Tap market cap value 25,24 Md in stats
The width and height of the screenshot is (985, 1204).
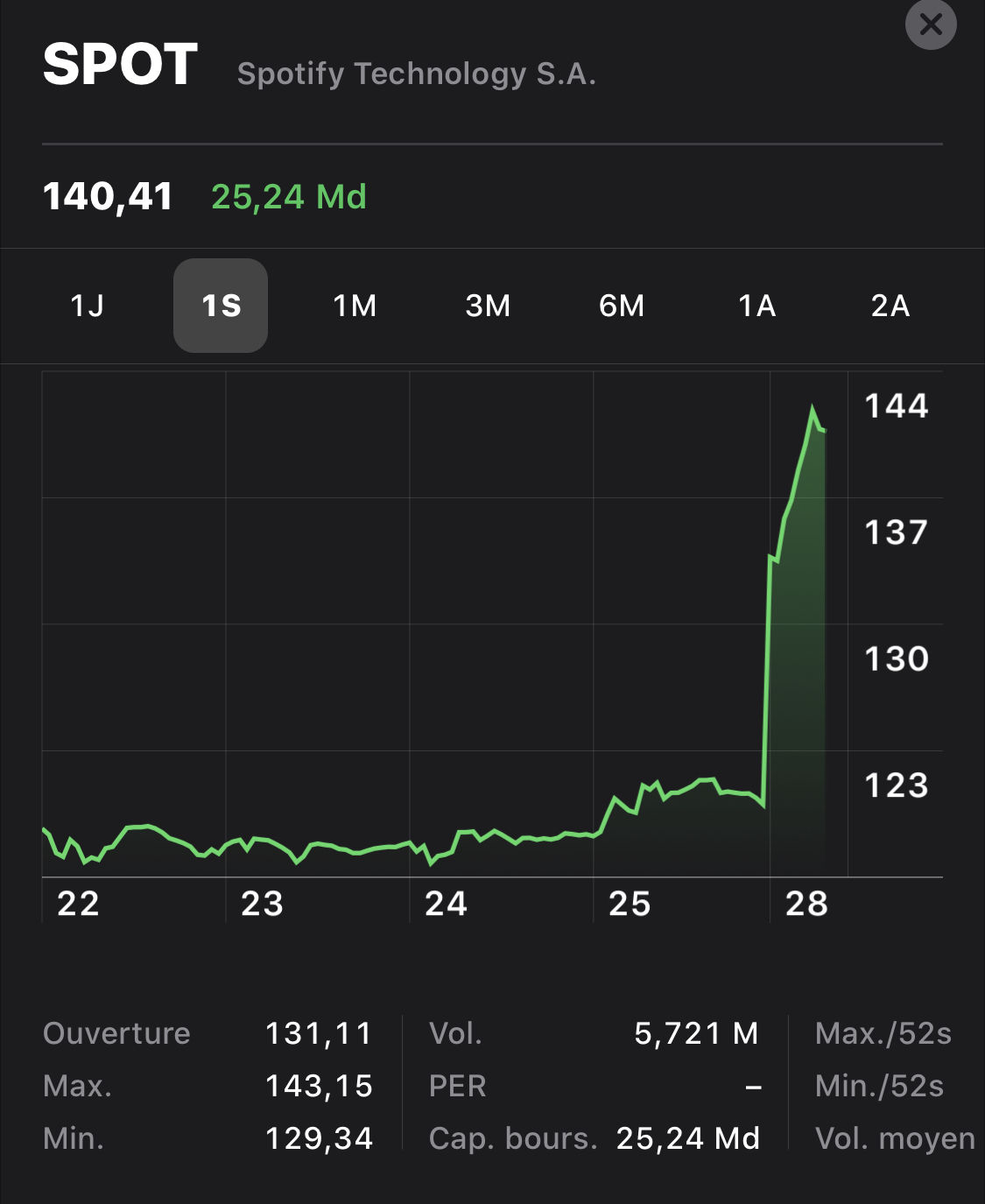pos(688,1138)
